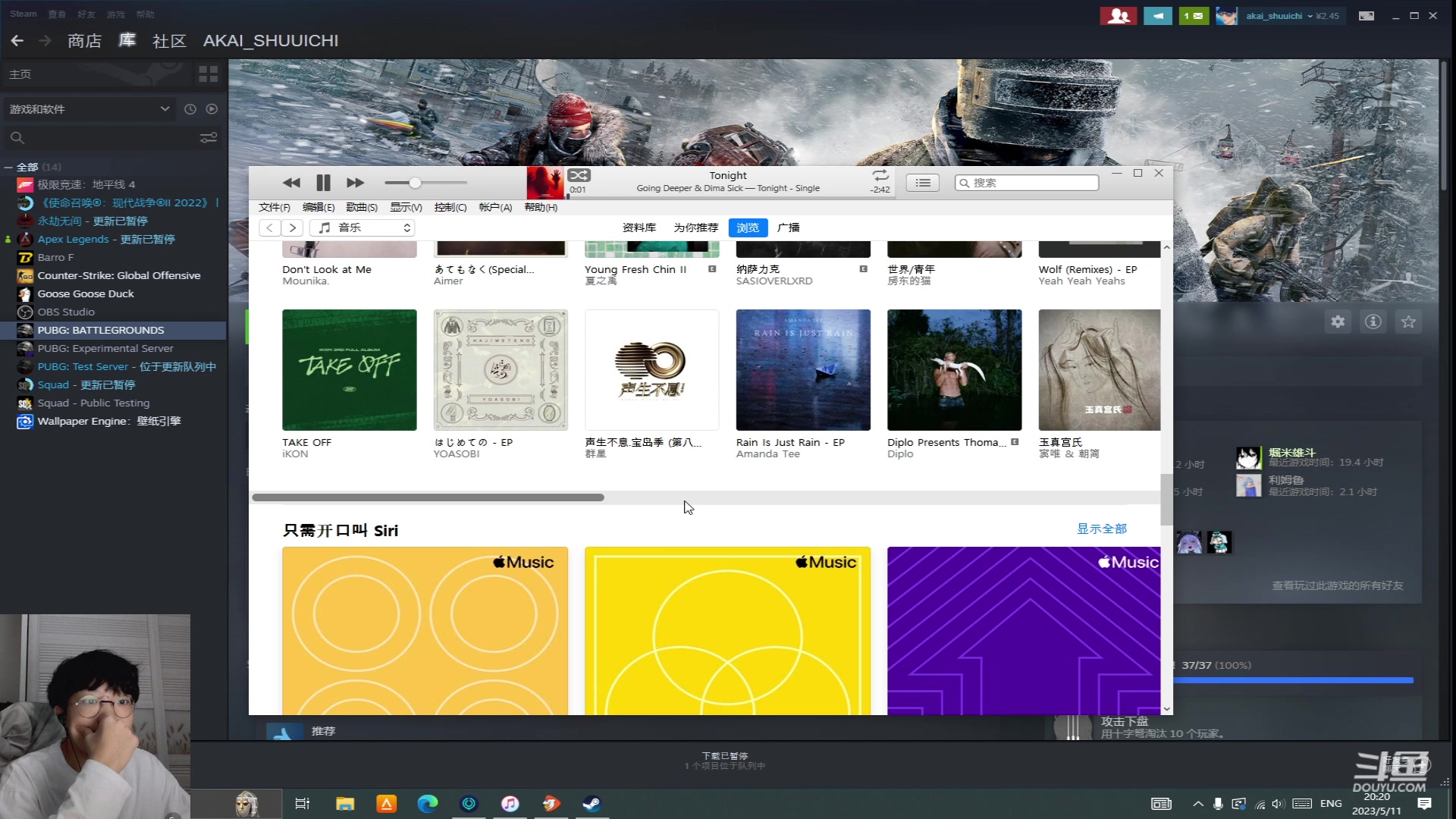Image resolution: width=1456 pixels, height=819 pixels.
Task: Open Microsoft Edge from the taskbar
Action: (428, 803)
